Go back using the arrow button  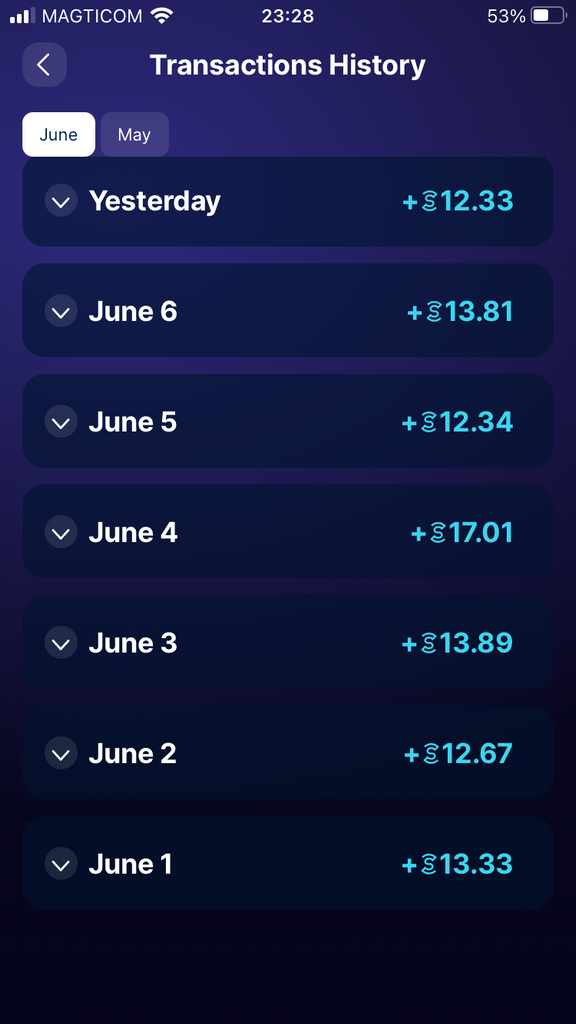tap(44, 65)
